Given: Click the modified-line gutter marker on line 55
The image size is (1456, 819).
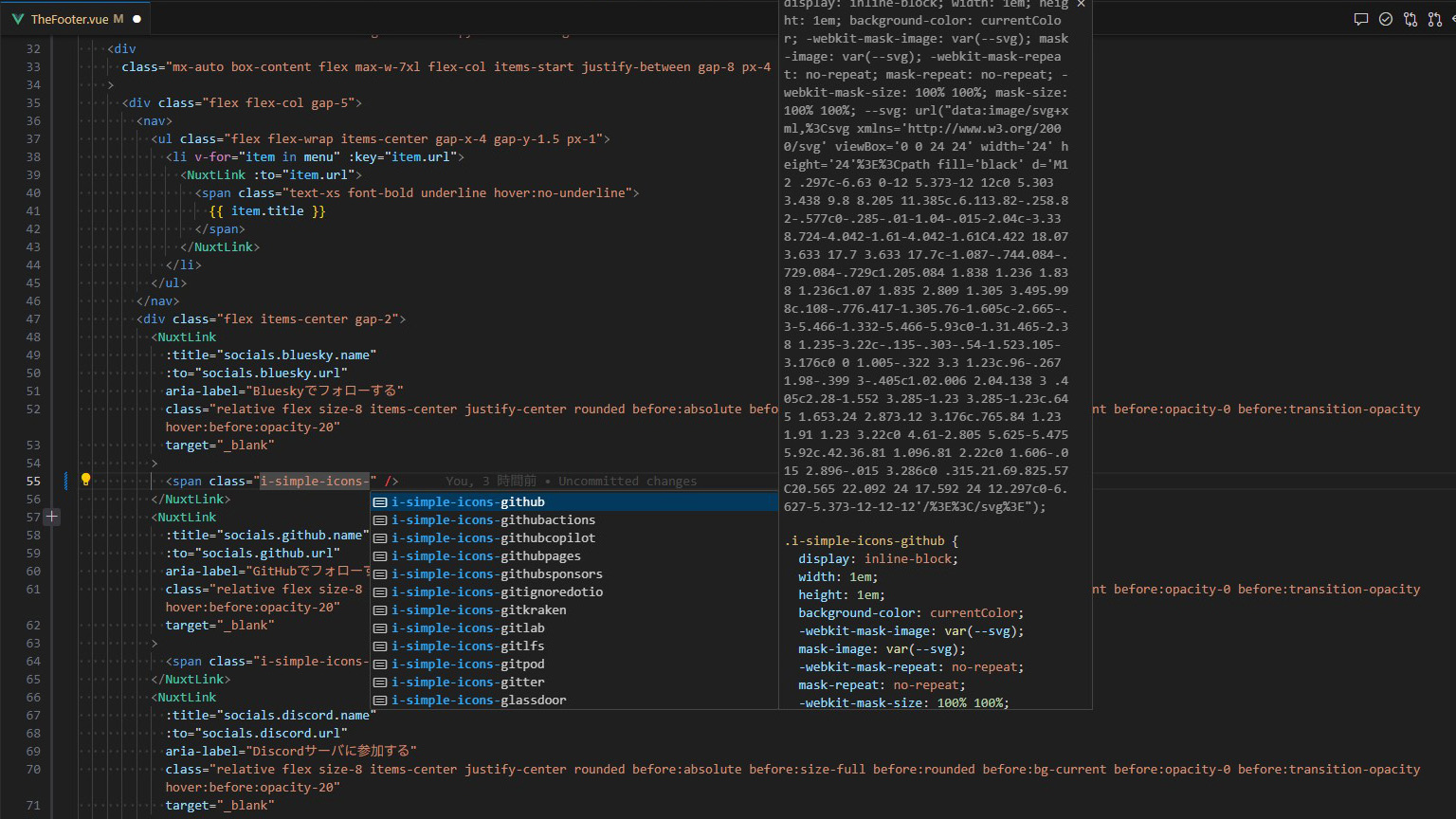Looking at the screenshot, I should pyautogui.click(x=65, y=481).
